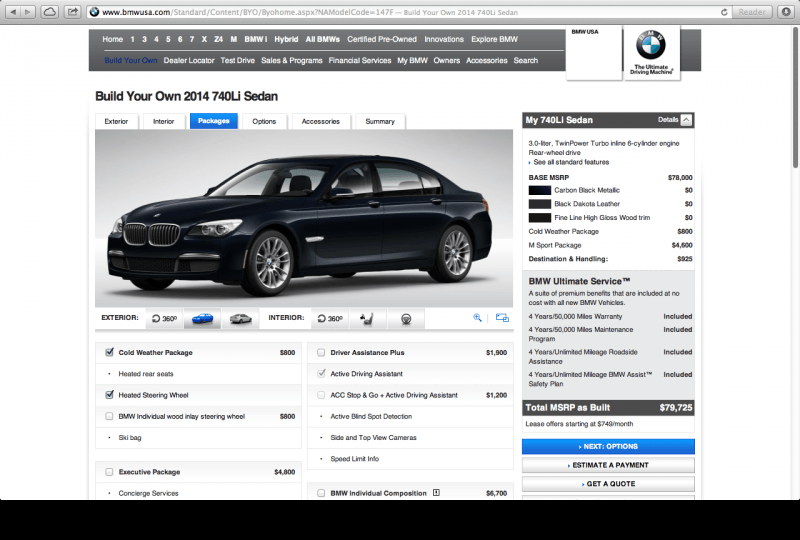800x540 pixels.
Task: Switch to the Interior tab
Action: (163, 121)
